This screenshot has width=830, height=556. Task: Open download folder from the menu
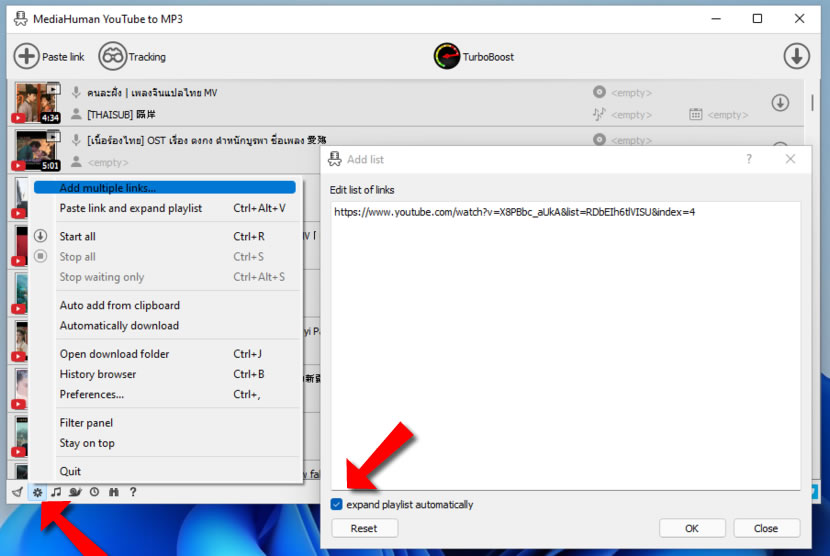(165, 354)
